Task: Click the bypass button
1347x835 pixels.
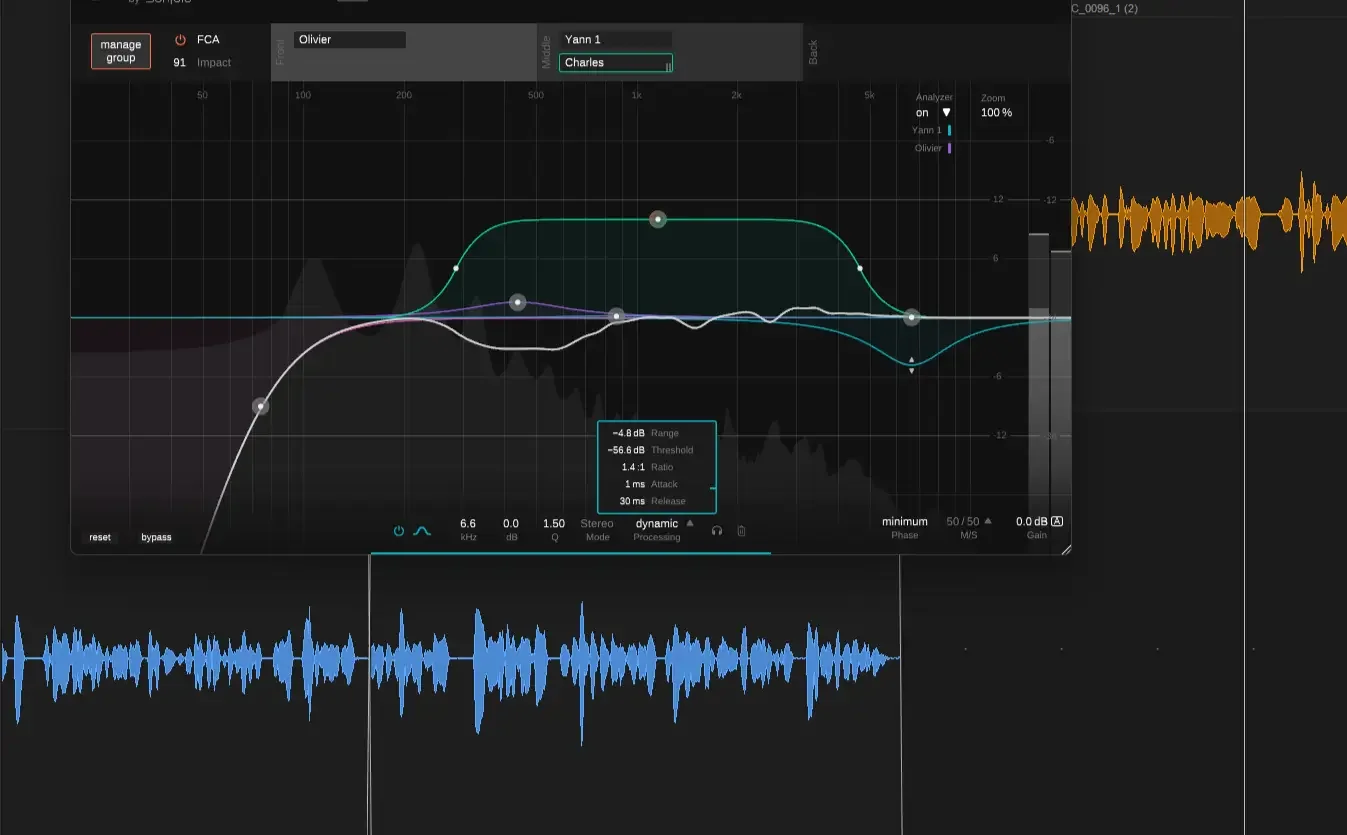Action: 156,537
